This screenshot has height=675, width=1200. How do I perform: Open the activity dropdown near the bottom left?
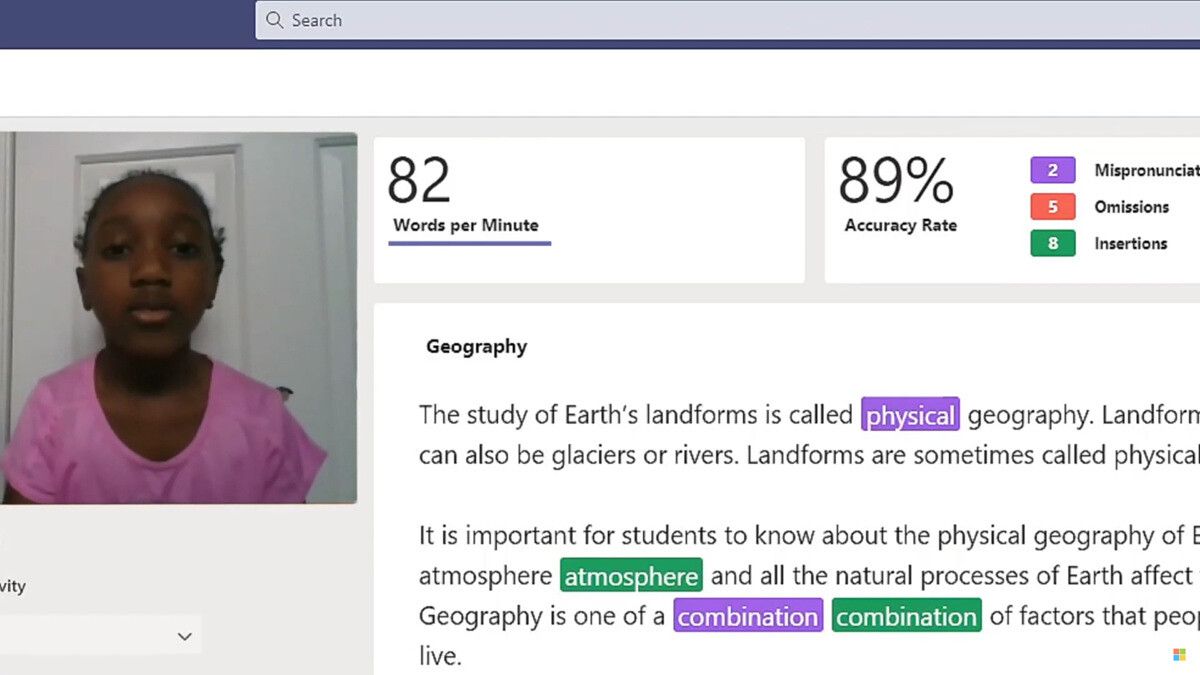185,635
